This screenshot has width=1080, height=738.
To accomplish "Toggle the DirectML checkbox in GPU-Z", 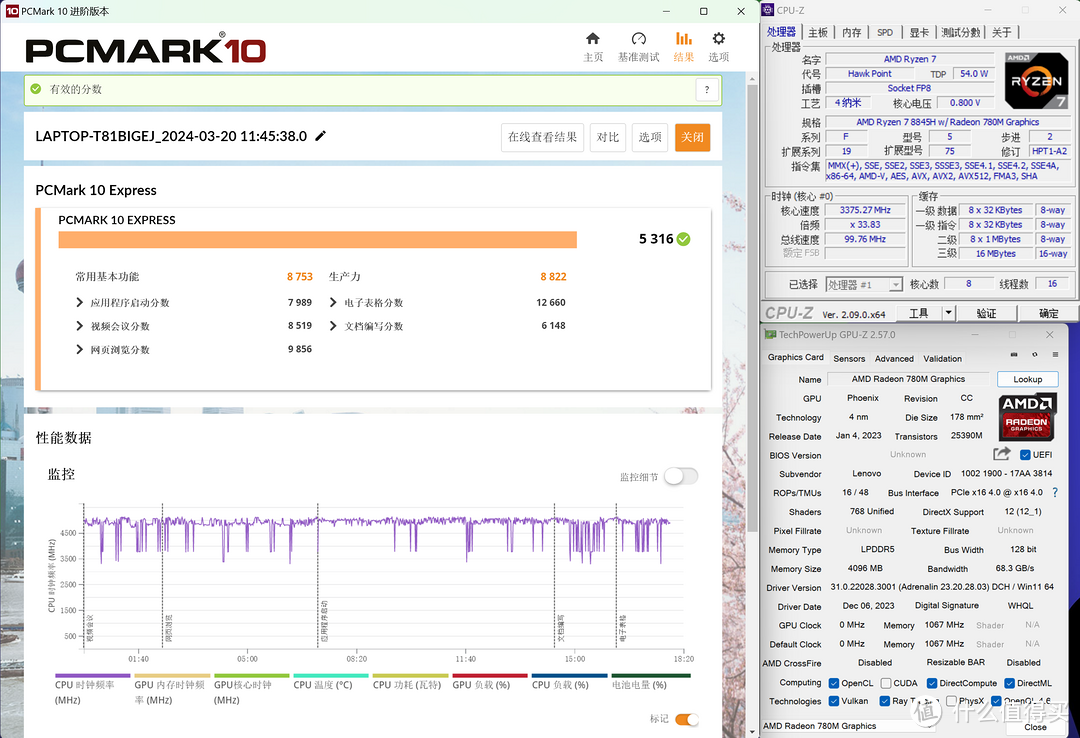I will 1009,684.
